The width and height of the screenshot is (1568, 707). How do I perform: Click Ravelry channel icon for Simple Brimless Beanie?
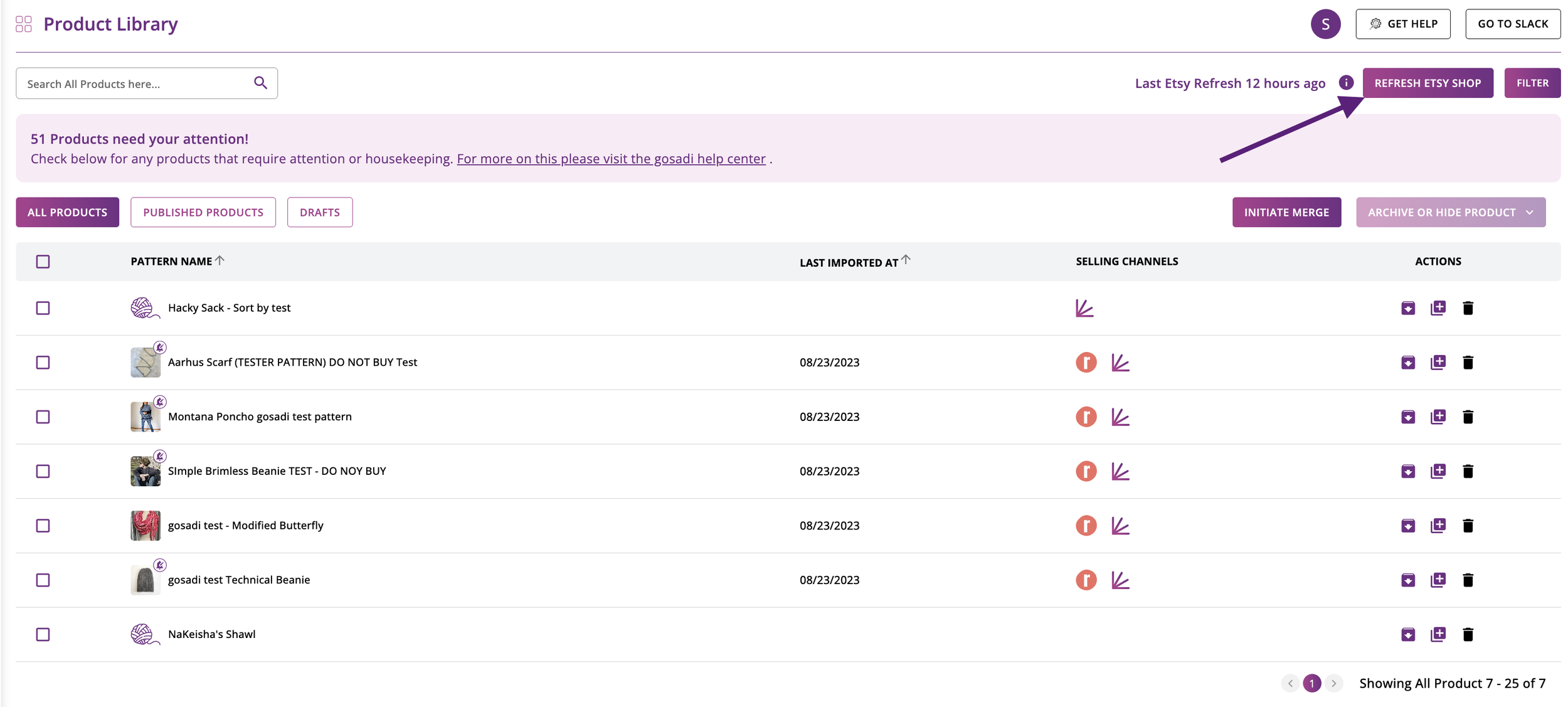1086,471
